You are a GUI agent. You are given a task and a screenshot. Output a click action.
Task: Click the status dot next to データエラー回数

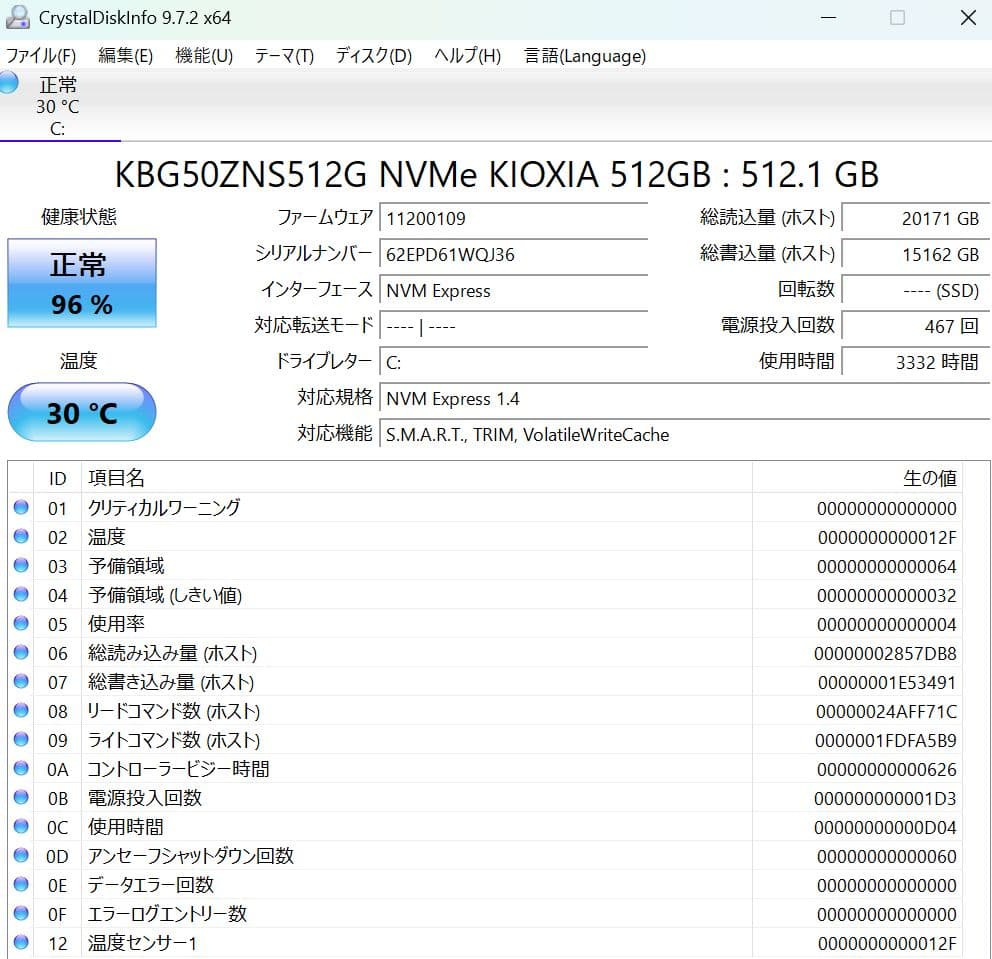(23, 883)
